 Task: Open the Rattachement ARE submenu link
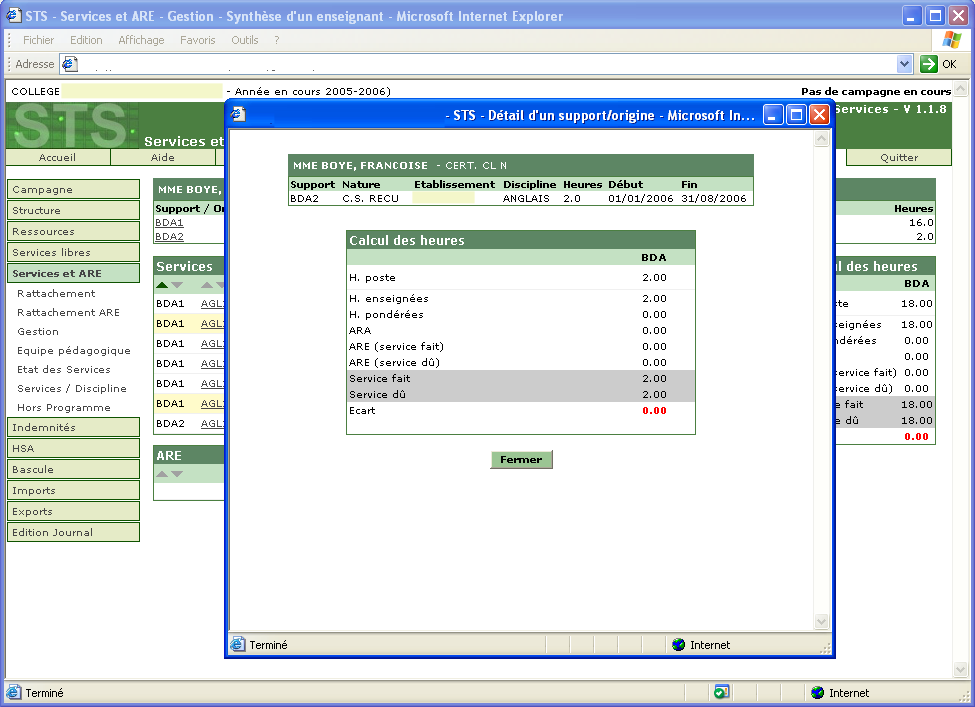tap(68, 312)
